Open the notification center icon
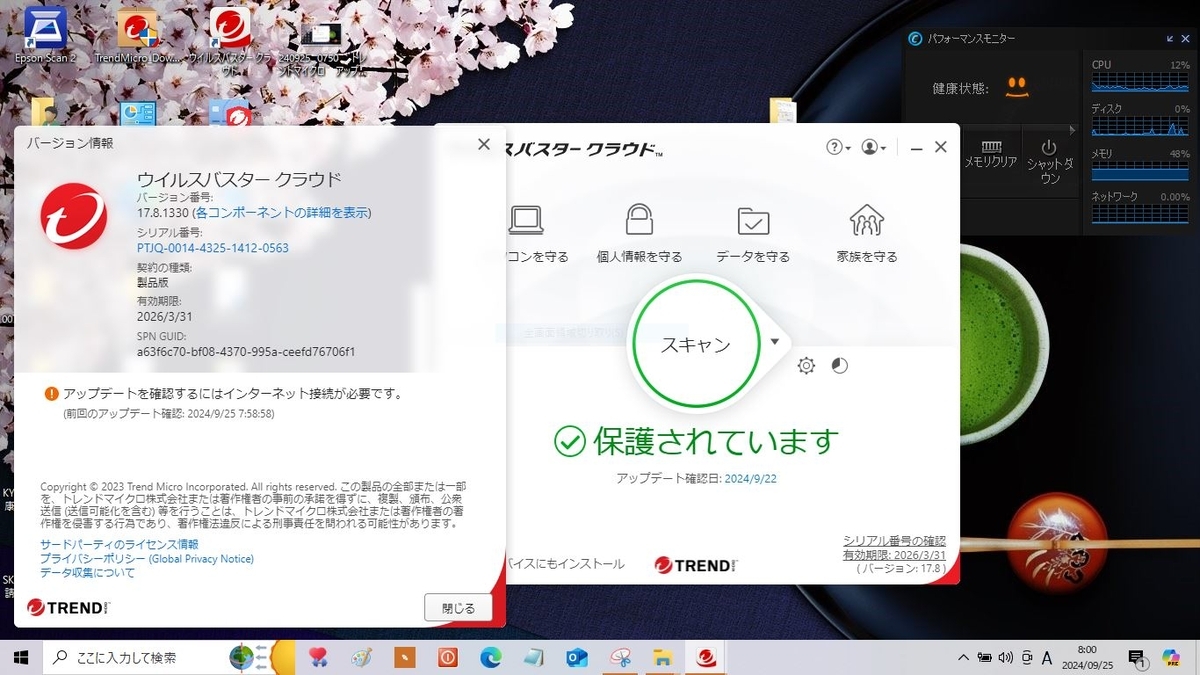This screenshot has width=1200, height=675. coord(1139,658)
